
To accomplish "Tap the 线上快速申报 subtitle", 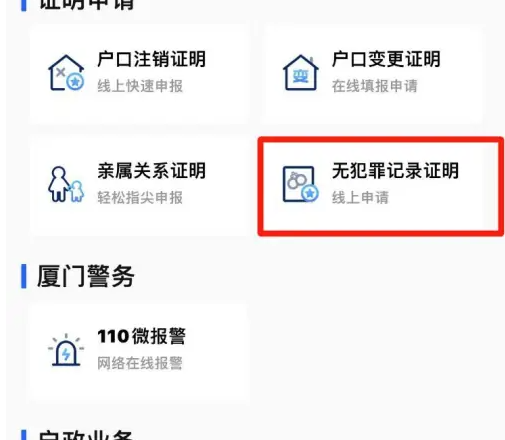I will (140, 86).
